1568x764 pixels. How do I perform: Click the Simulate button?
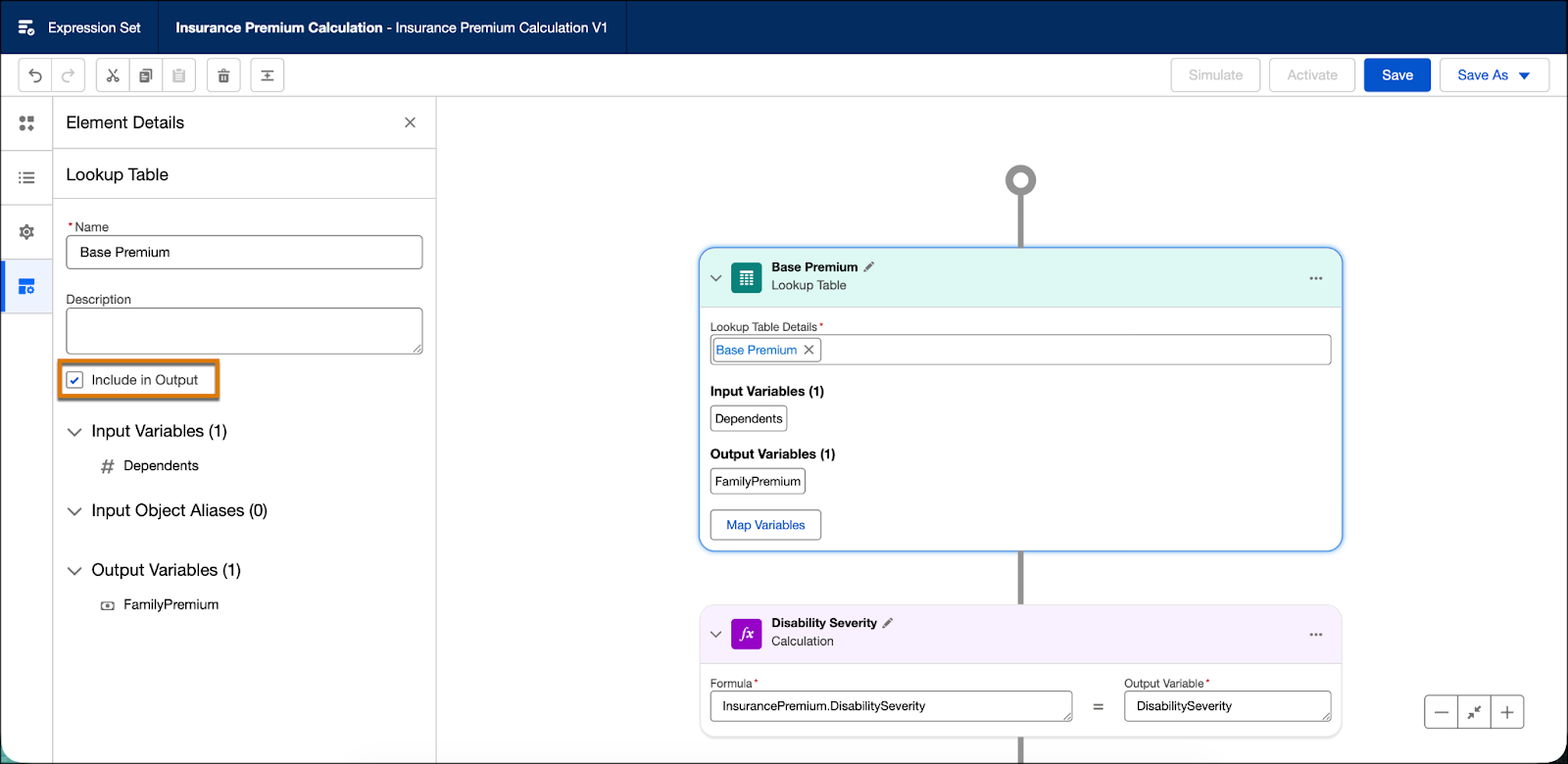pos(1215,75)
